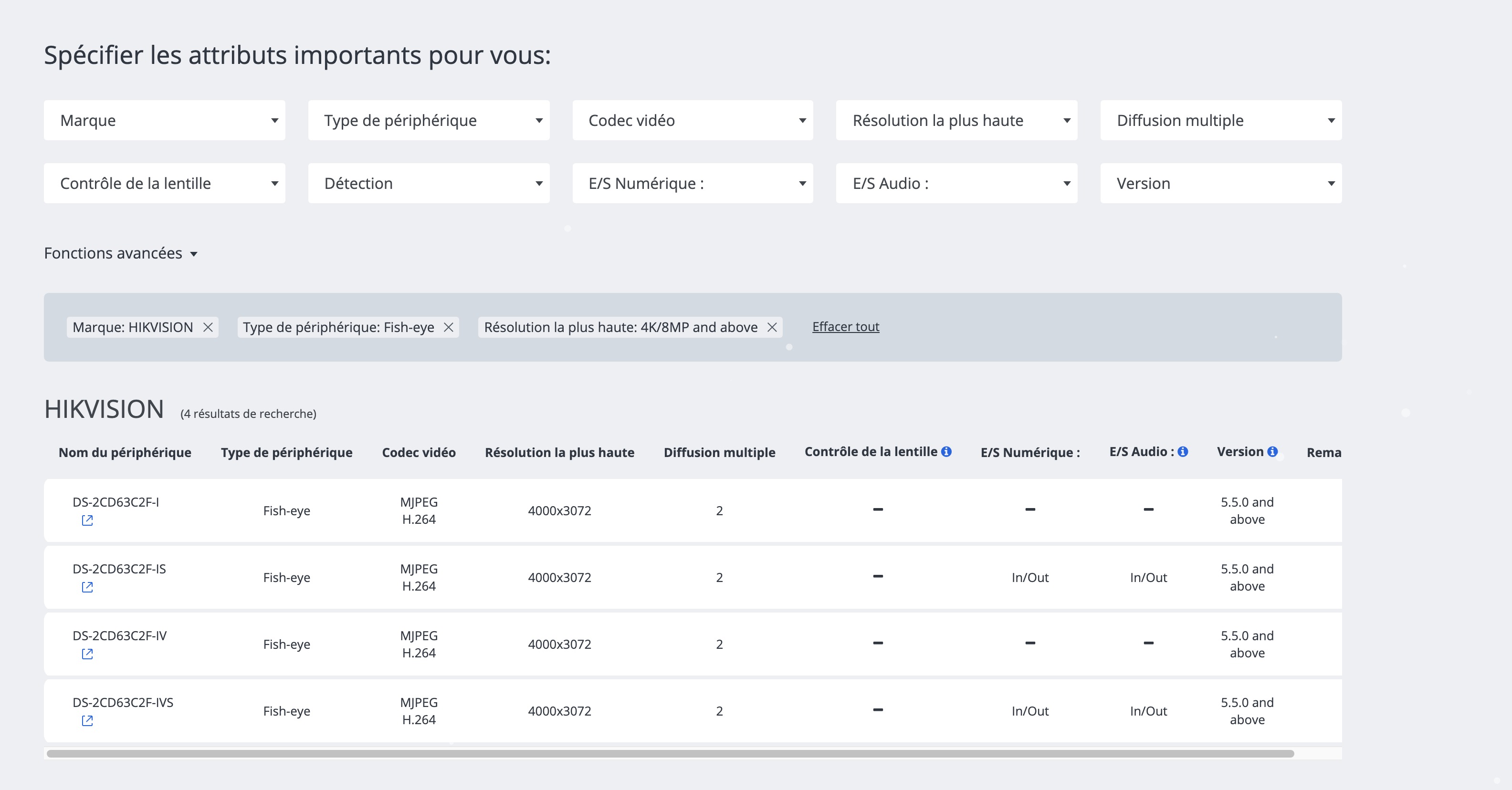Open external link icon for DS-2CD63C2F-IVS

87,721
